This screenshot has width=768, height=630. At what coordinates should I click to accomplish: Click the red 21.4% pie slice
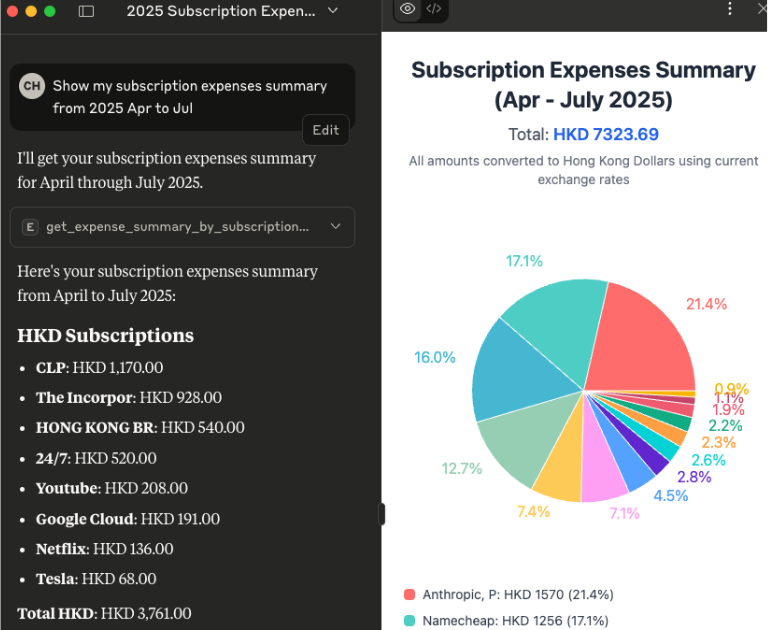643,335
